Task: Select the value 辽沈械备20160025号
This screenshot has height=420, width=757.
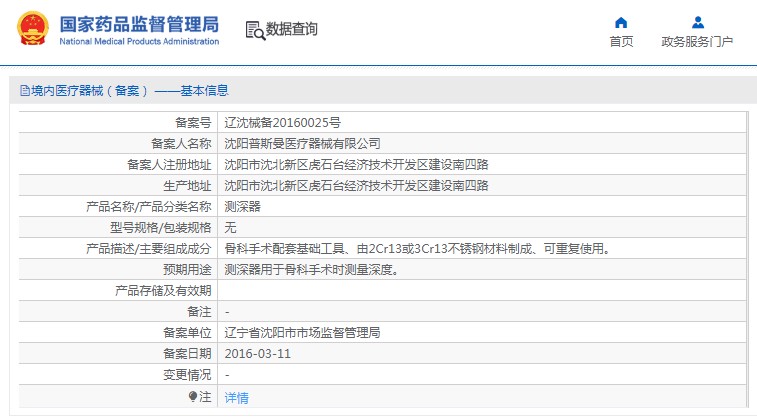Action: tap(282, 123)
